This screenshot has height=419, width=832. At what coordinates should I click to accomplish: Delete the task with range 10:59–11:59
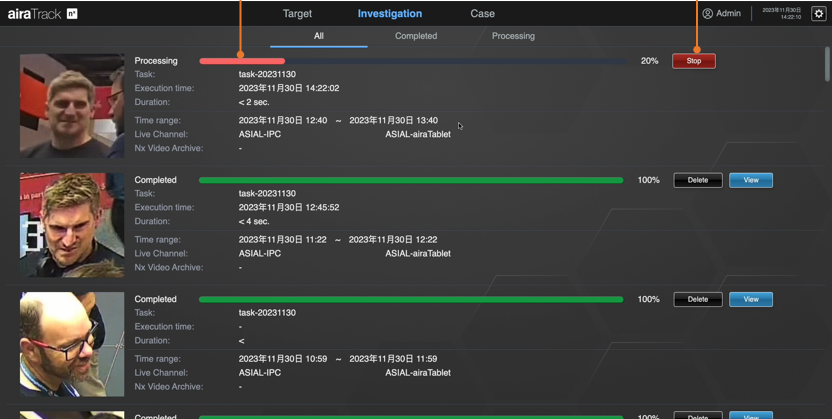[x=698, y=300]
